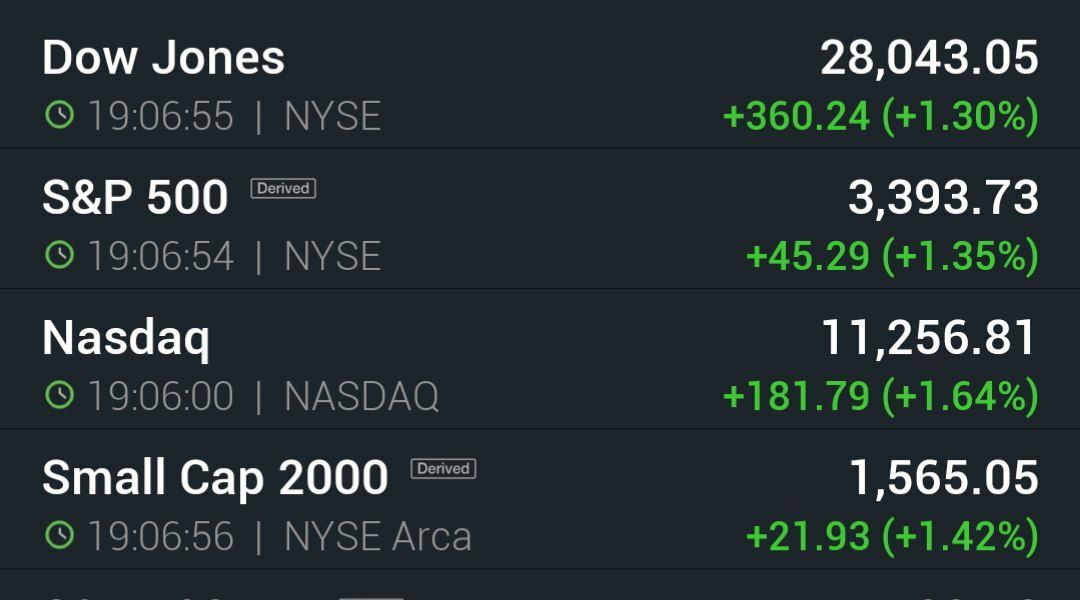Click the S&P 500 clock icon
Viewport: 1080px width, 600px height.
click(59, 255)
